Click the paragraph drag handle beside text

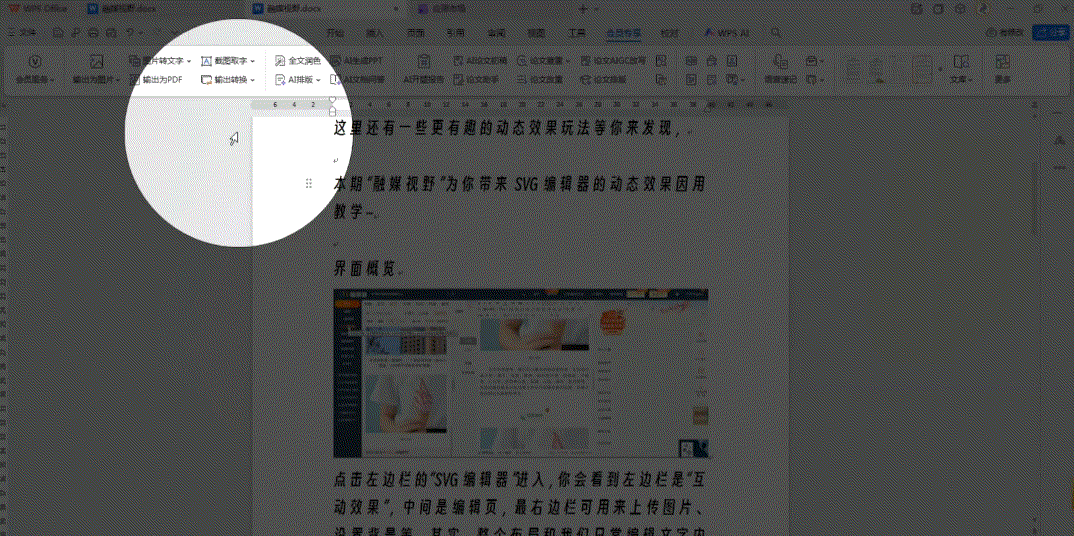[309, 184]
